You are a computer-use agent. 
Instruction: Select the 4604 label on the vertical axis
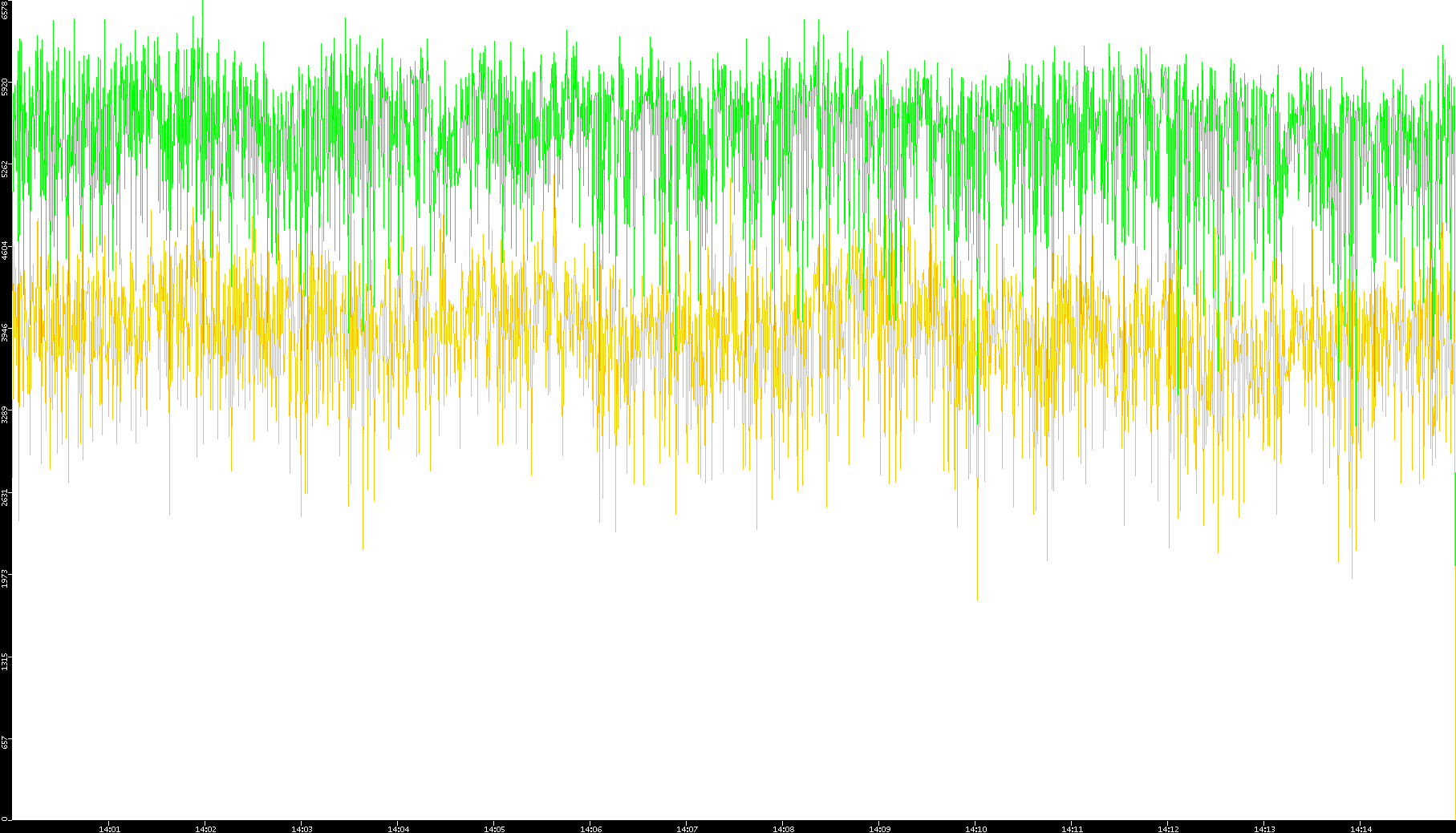[6, 250]
